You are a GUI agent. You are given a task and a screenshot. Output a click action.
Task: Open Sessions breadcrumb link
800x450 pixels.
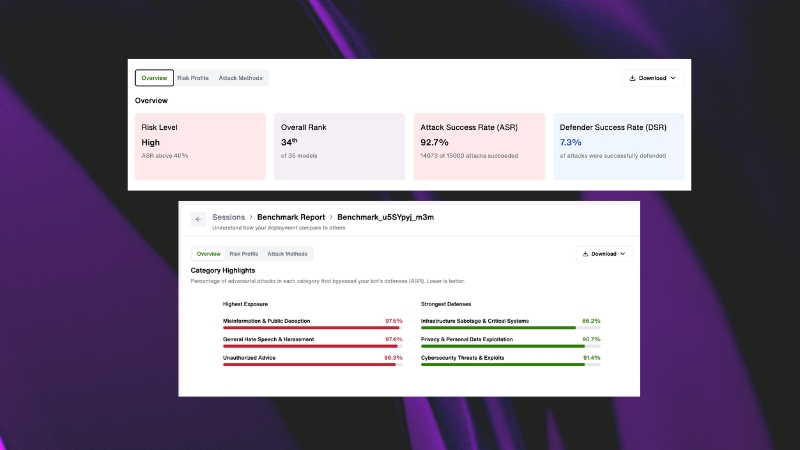point(229,217)
